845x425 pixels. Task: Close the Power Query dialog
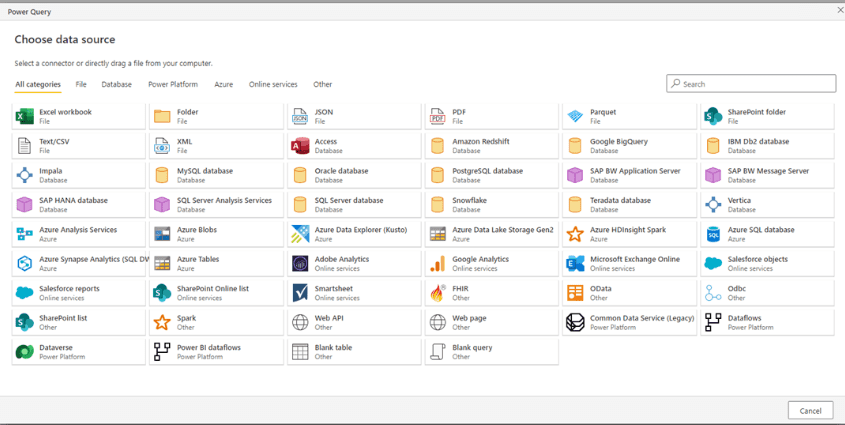pyautogui.click(x=840, y=11)
